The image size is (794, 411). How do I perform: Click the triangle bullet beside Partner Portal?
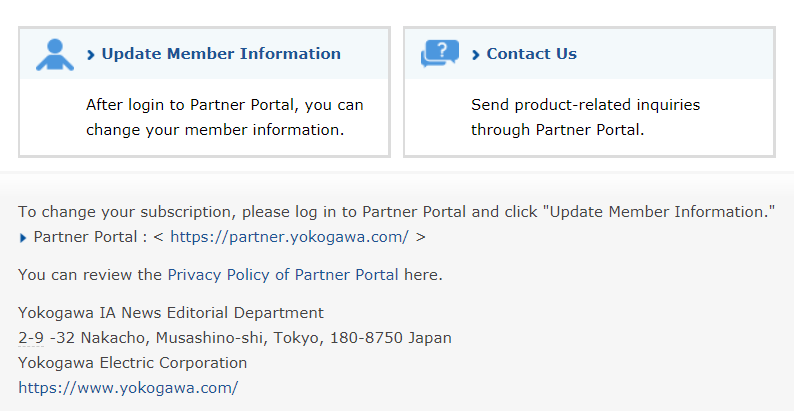(x=23, y=238)
